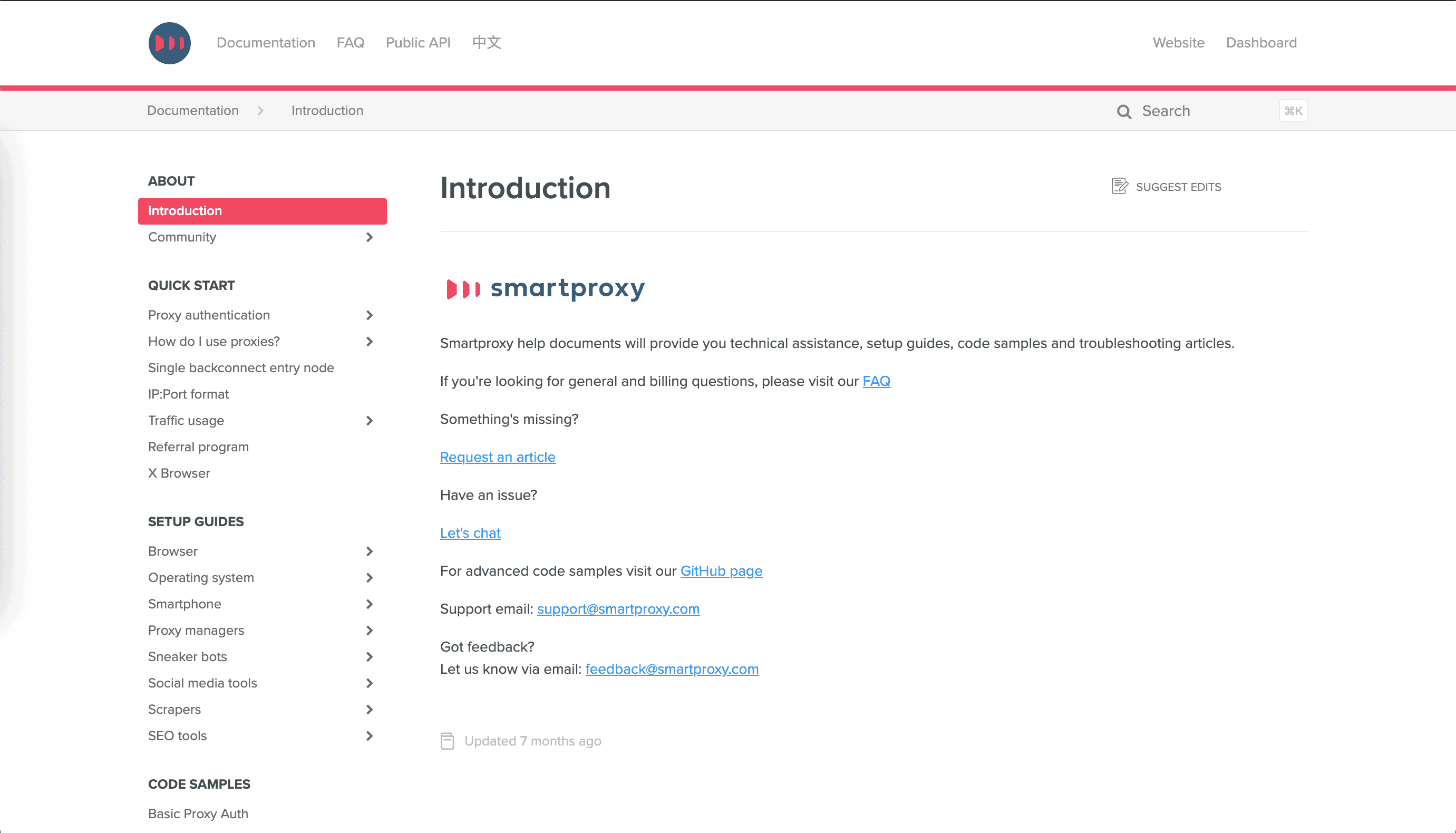Screen dimensions: 1456x833
Task: Open Referral program page
Action: [x=198, y=447]
